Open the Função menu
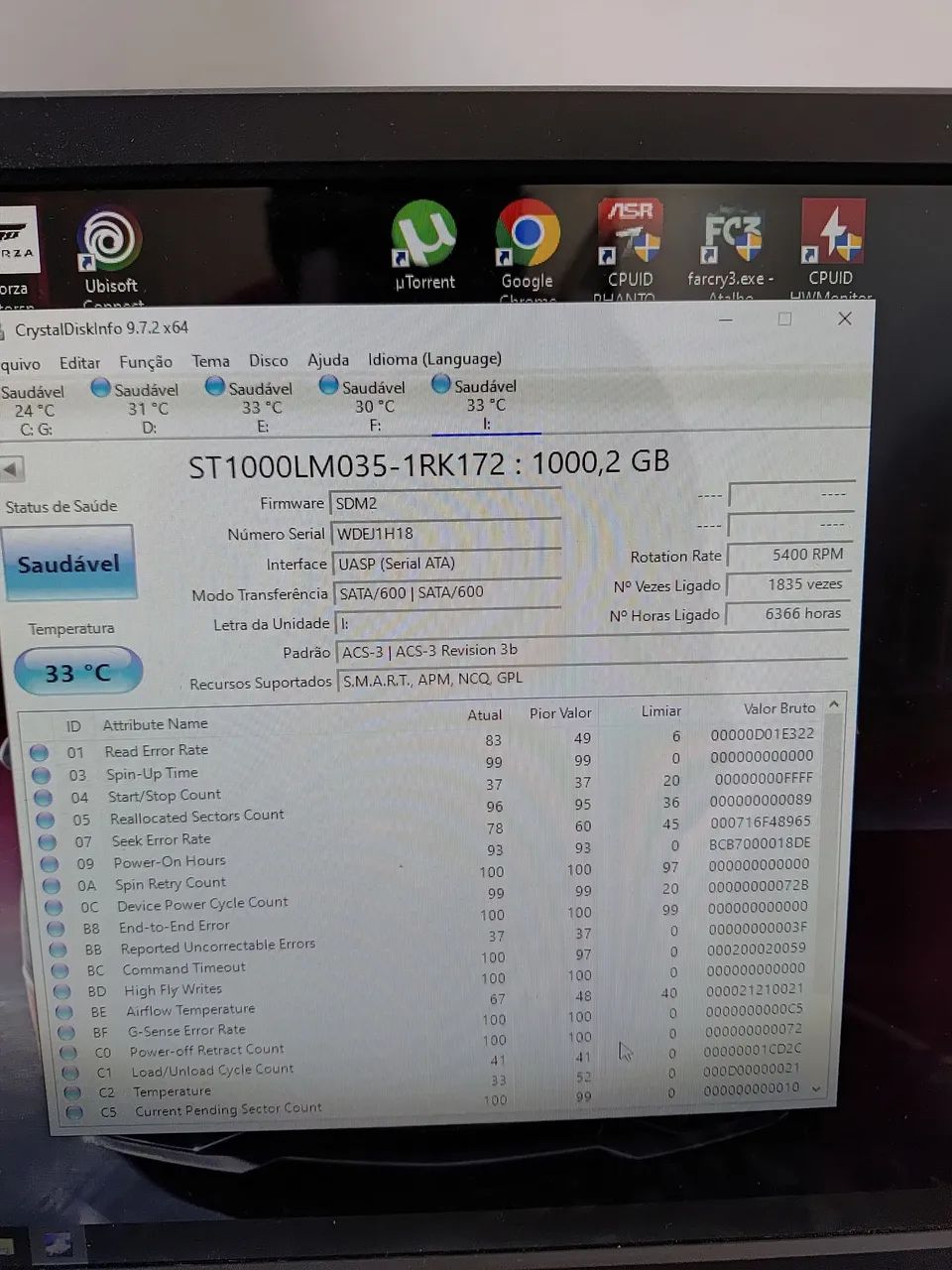The width and height of the screenshot is (952, 1270). [146, 362]
